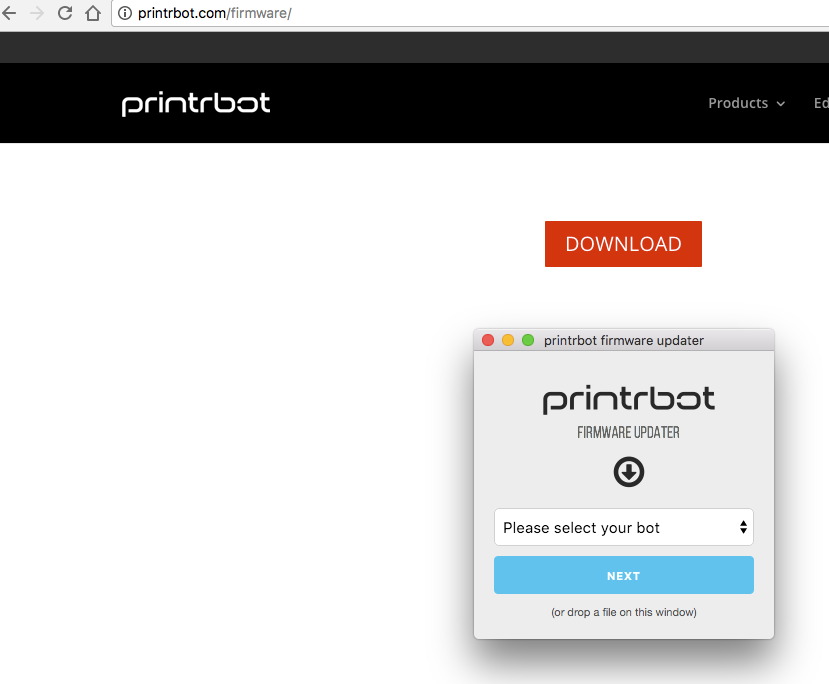
Task: Click the red DOWNLOAD button
Action: pos(623,244)
